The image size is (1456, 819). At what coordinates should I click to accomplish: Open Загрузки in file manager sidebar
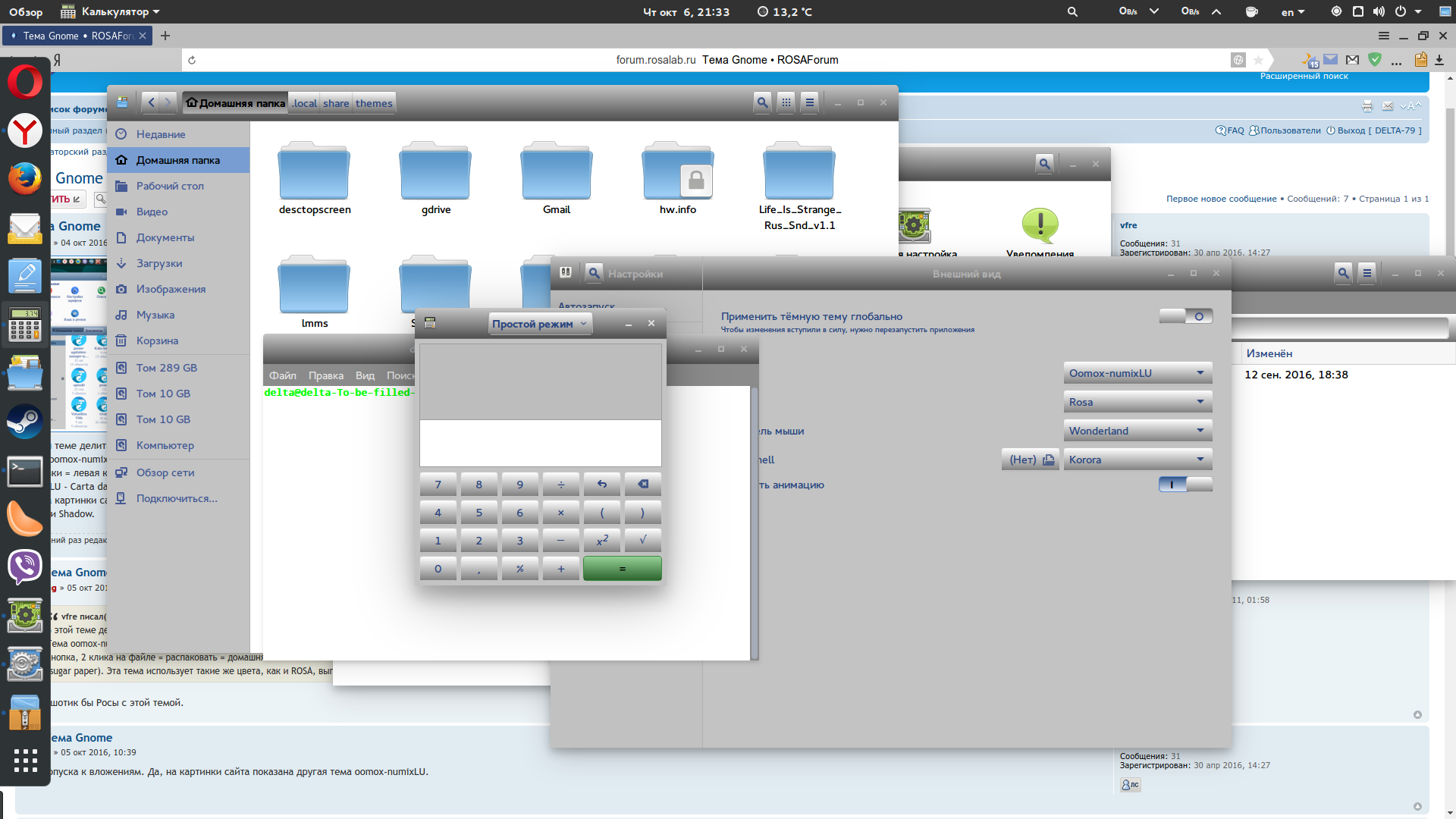159,263
